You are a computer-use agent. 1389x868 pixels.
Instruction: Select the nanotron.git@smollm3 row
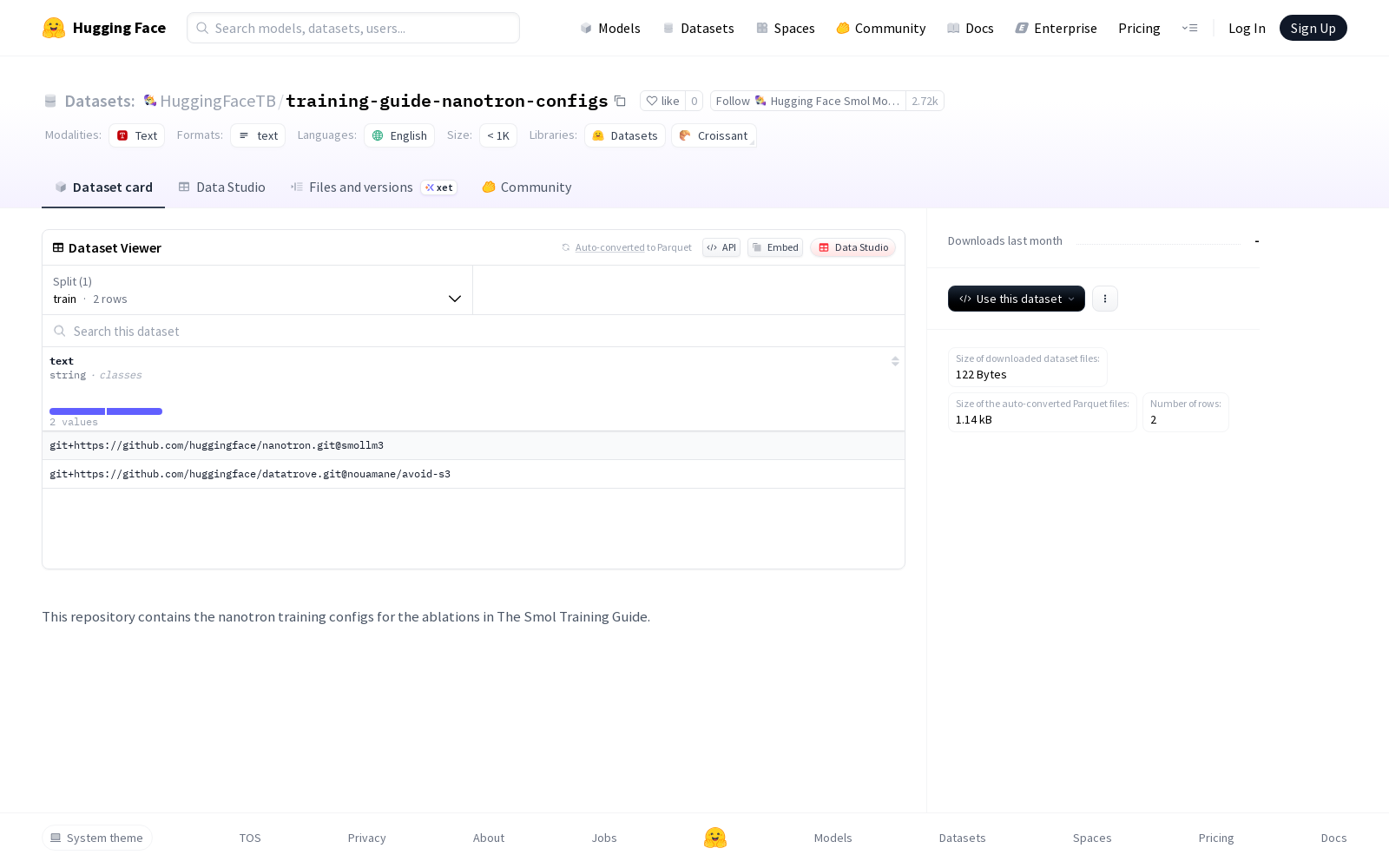[x=473, y=445]
